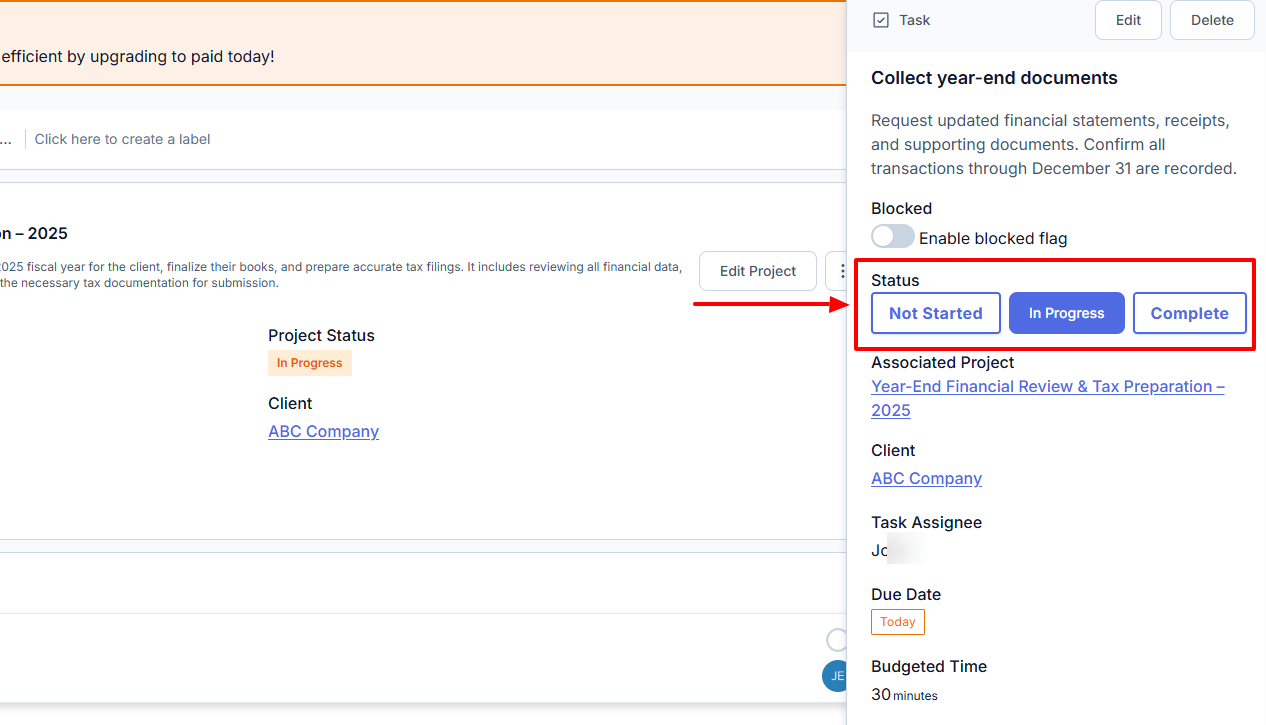Click the Budgeted Time value of 30 minutes
Viewport: 1266px width, 725px height.
pyautogui.click(x=903, y=693)
